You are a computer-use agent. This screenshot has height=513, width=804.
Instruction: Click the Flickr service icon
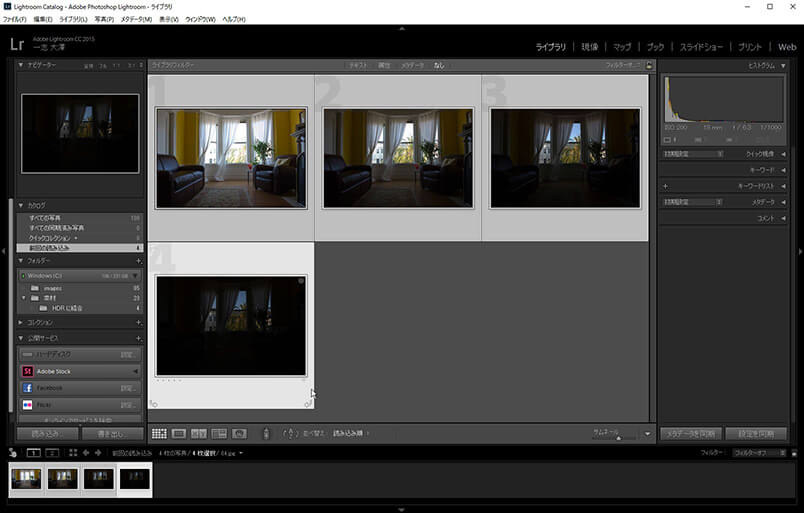click(28, 405)
